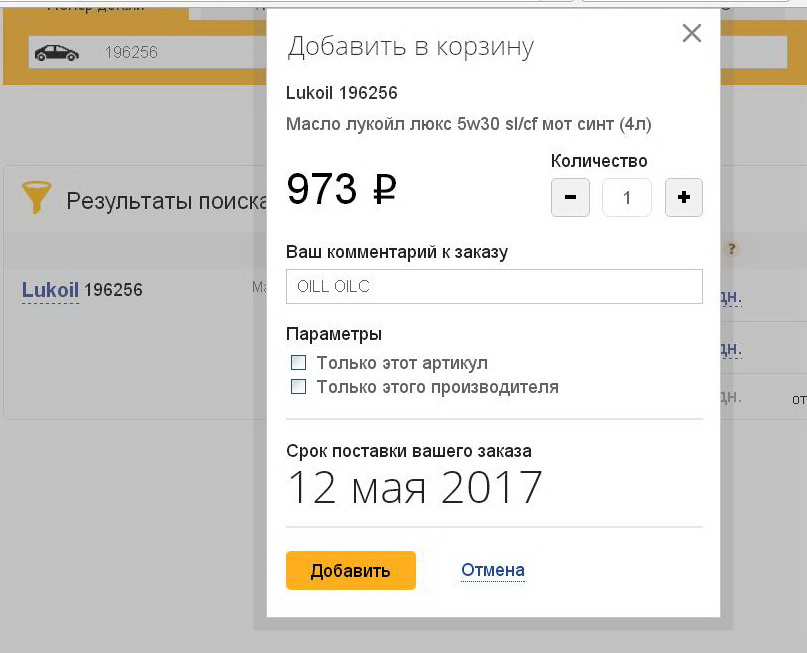Click the 'Количество' label

pos(599,161)
